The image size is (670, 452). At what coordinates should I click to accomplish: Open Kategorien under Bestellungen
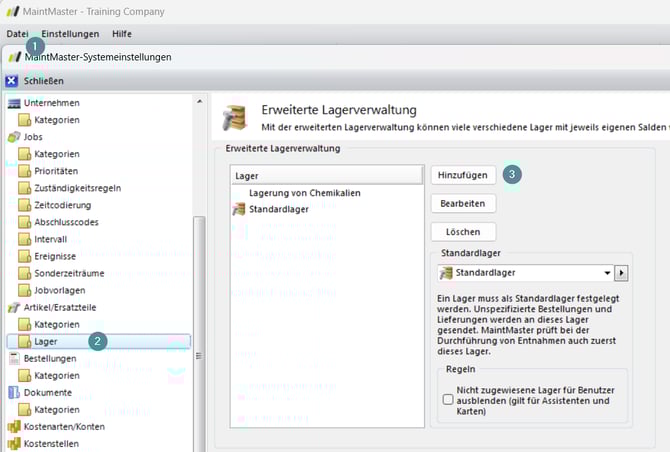57,376
